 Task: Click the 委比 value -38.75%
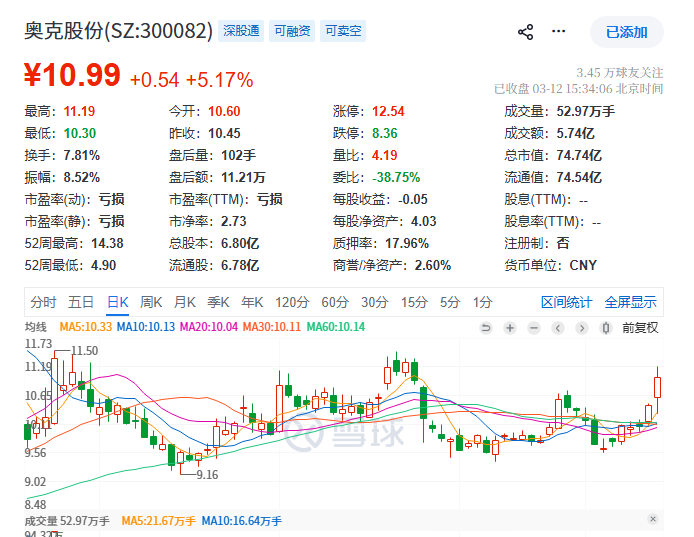pyautogui.click(x=396, y=178)
